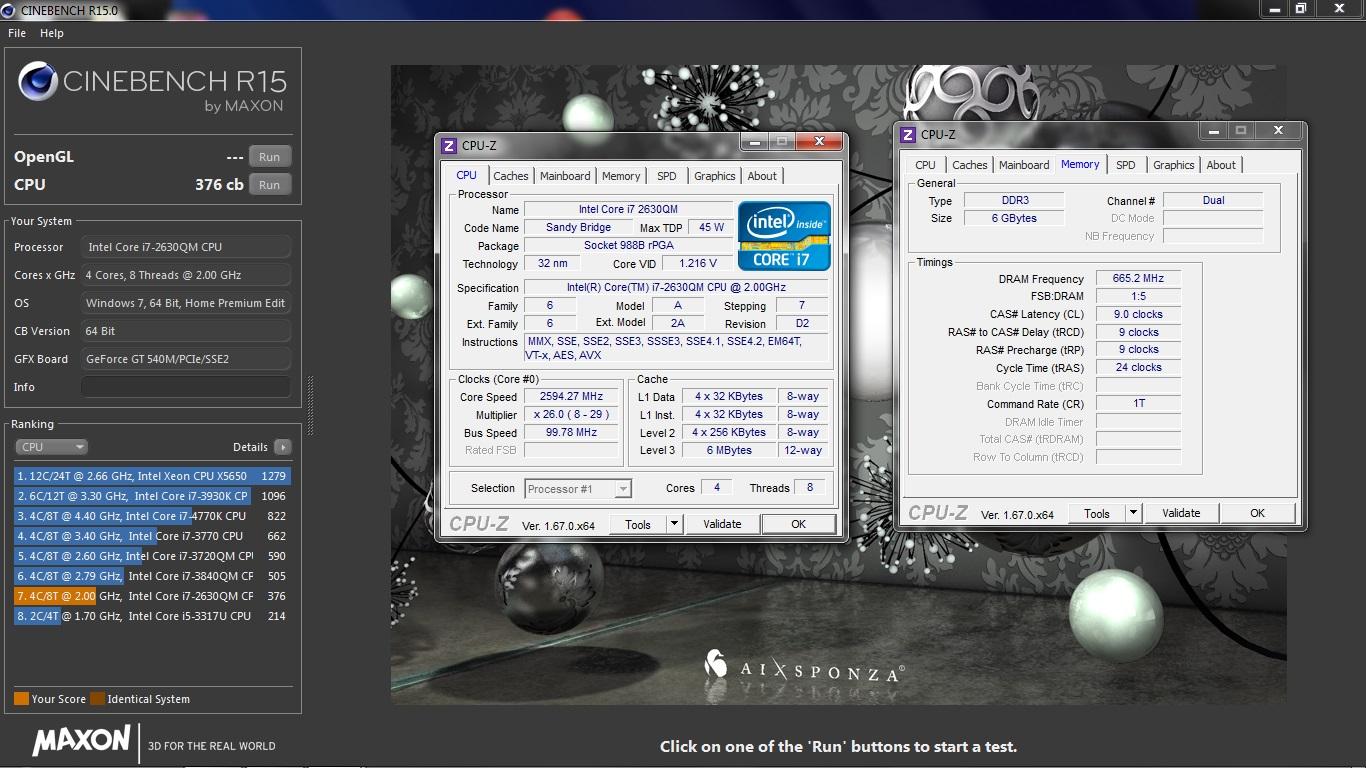Open Processor #1 selection dropdown
The width and height of the screenshot is (1366, 768).
[x=578, y=489]
